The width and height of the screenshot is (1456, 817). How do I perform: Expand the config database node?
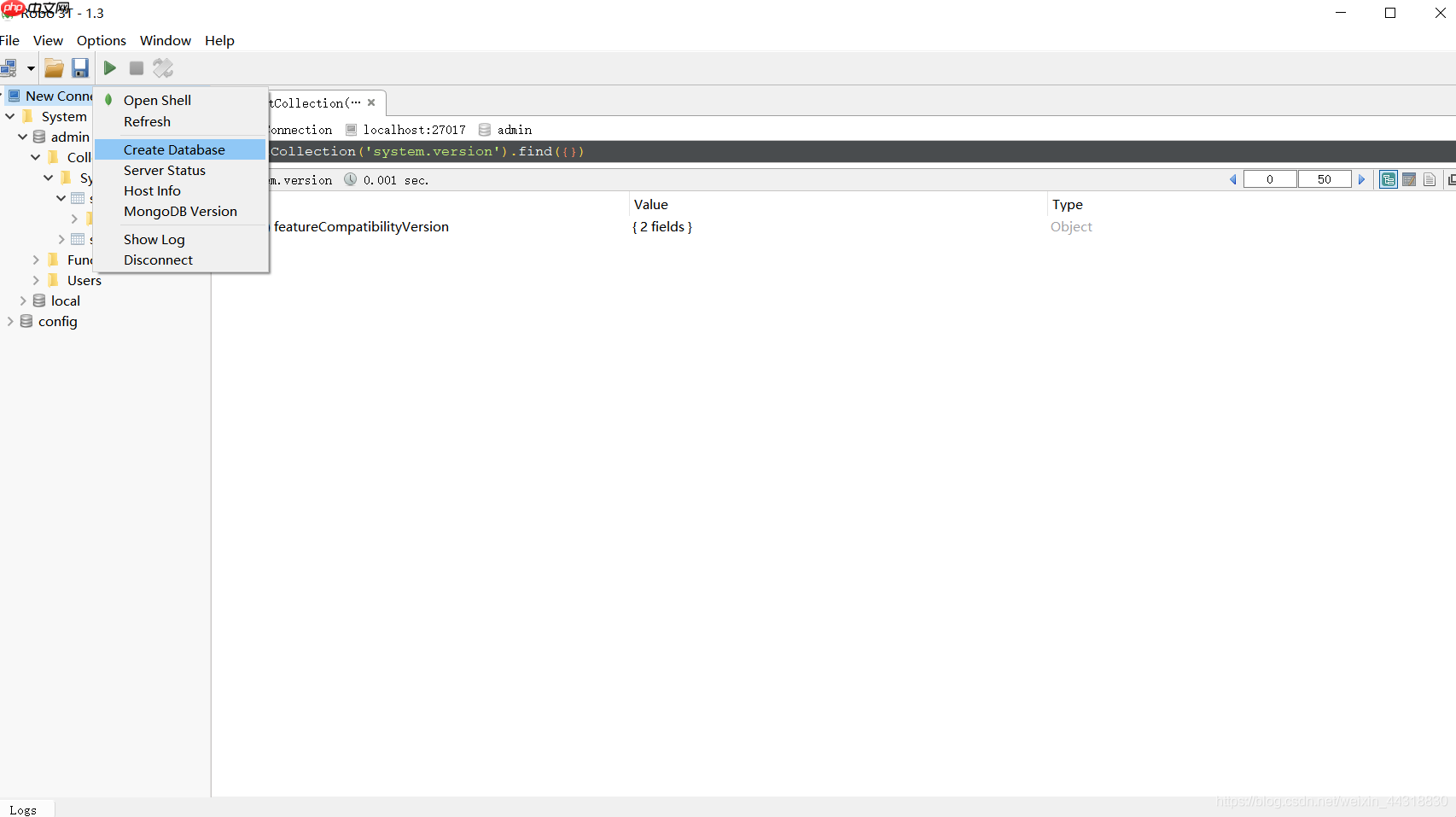click(x=10, y=321)
